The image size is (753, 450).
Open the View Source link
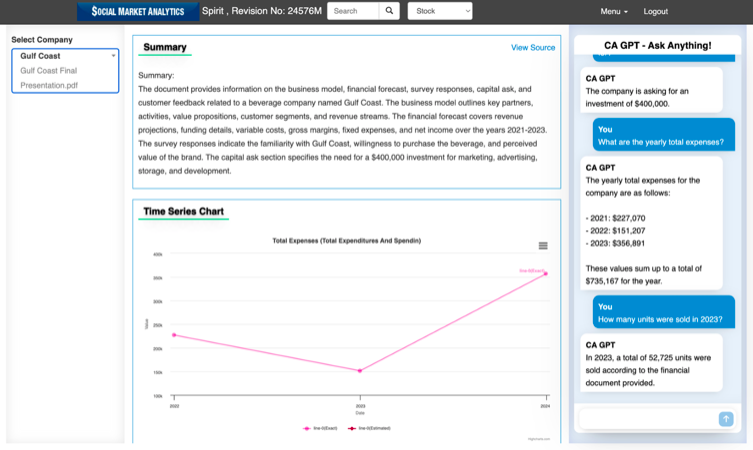(533, 48)
